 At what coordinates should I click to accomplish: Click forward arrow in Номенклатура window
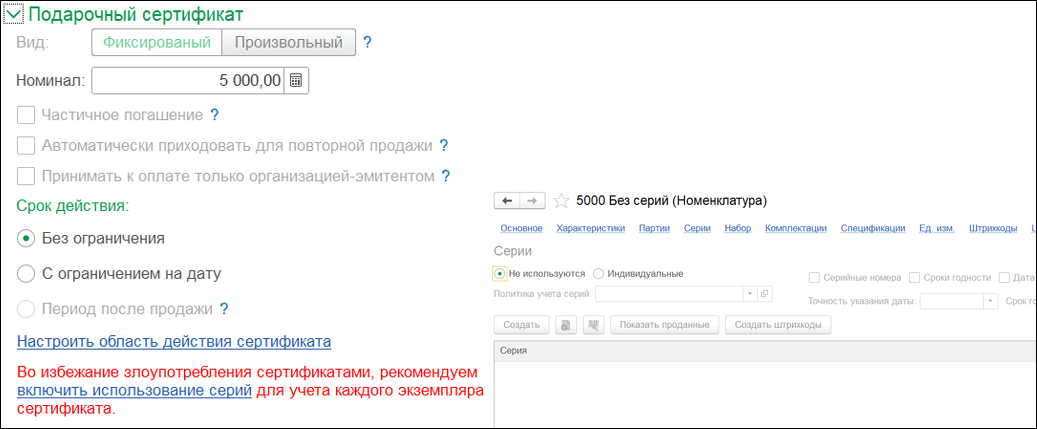[533, 200]
